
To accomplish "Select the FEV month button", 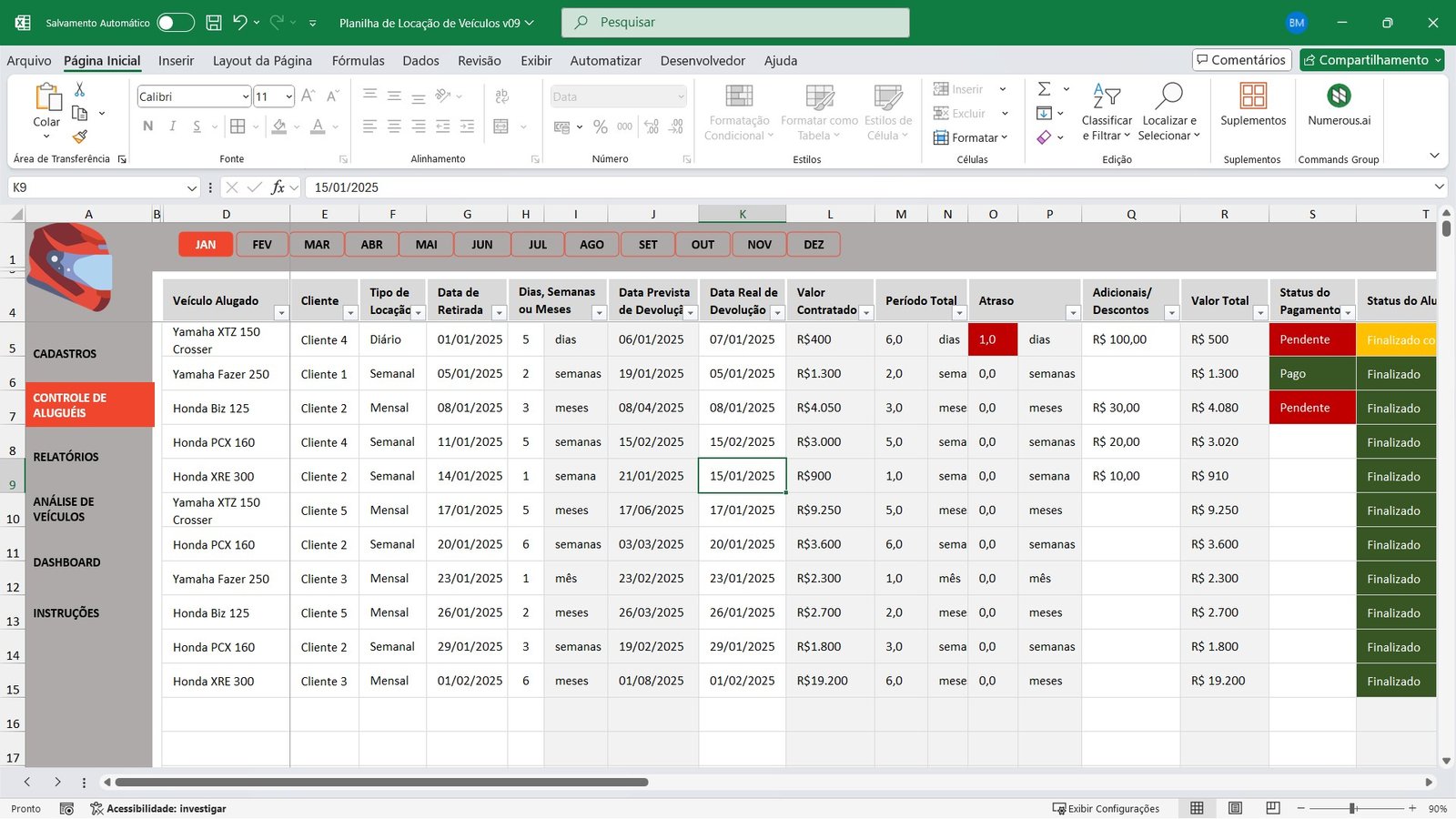I will coord(262,245).
